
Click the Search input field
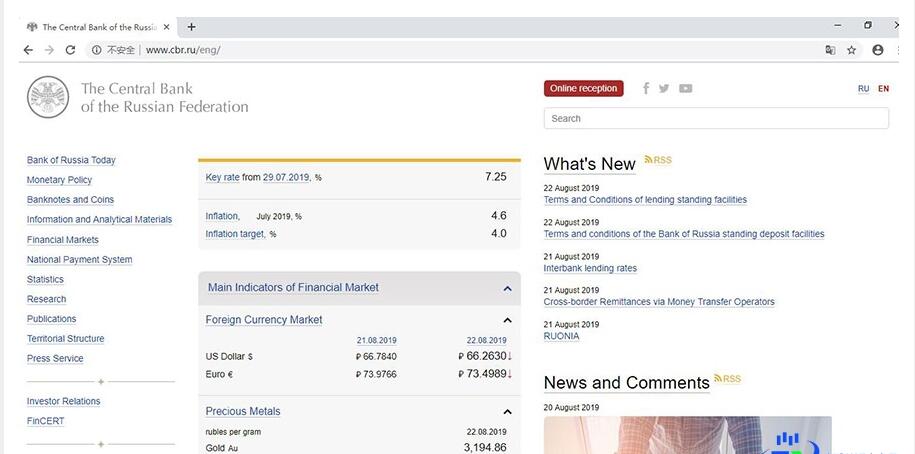click(716, 118)
